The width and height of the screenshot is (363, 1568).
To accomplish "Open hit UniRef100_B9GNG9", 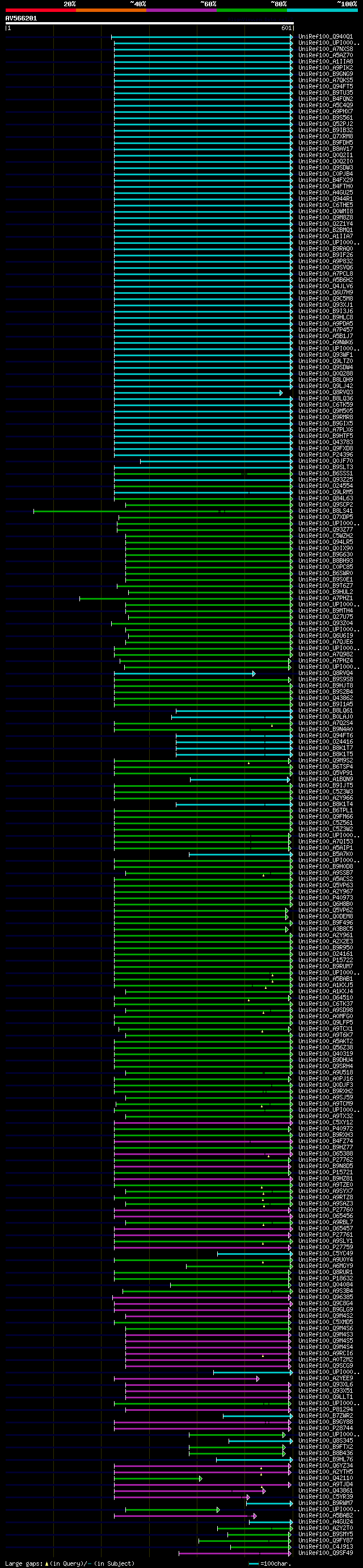I will click(x=325, y=74).
